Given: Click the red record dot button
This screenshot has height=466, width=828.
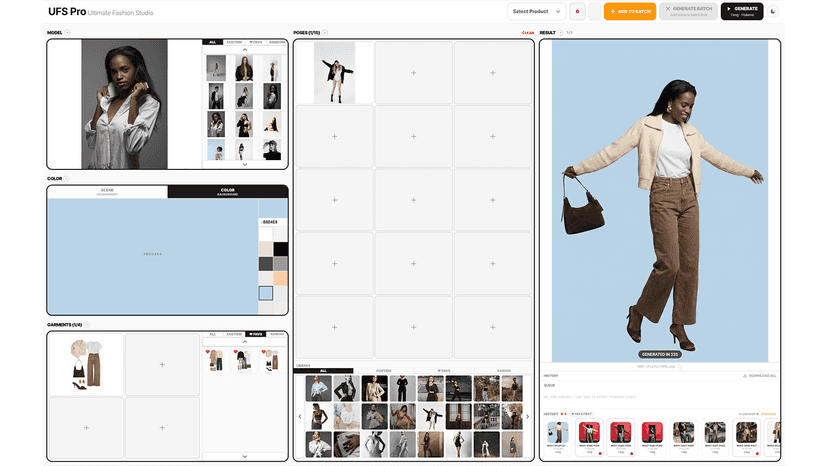Looking at the screenshot, I should coord(577,11).
